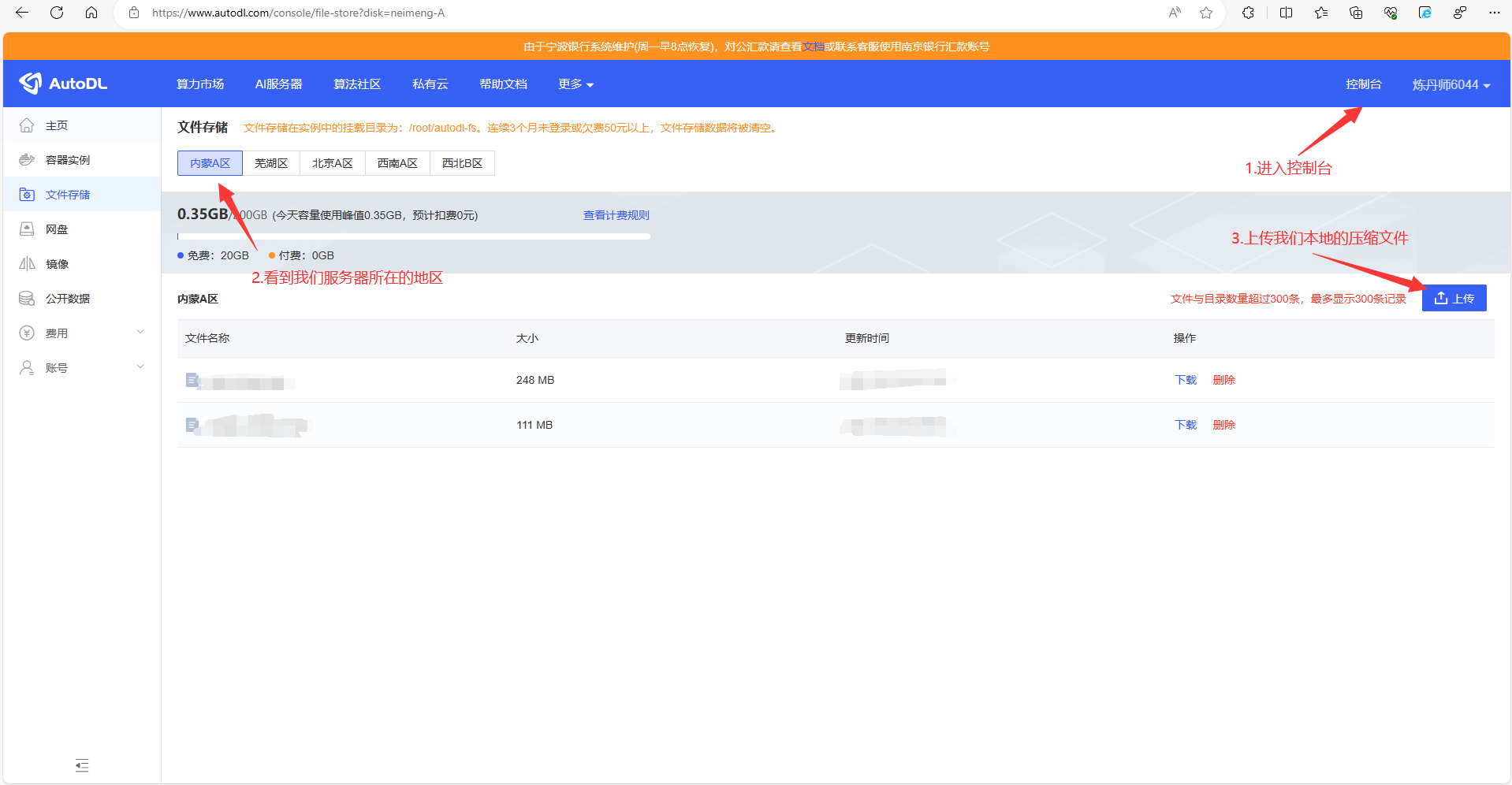The image size is (1512, 785).
Task: Click the browser address bar URL
Action: [298, 13]
